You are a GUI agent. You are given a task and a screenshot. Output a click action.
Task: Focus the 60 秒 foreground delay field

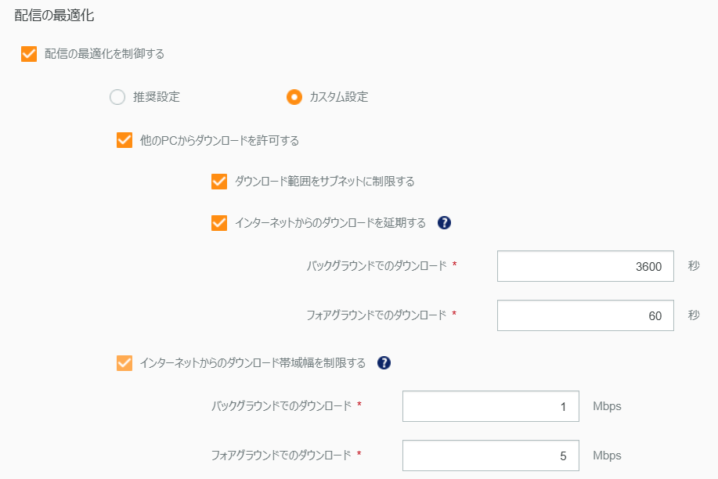585,316
